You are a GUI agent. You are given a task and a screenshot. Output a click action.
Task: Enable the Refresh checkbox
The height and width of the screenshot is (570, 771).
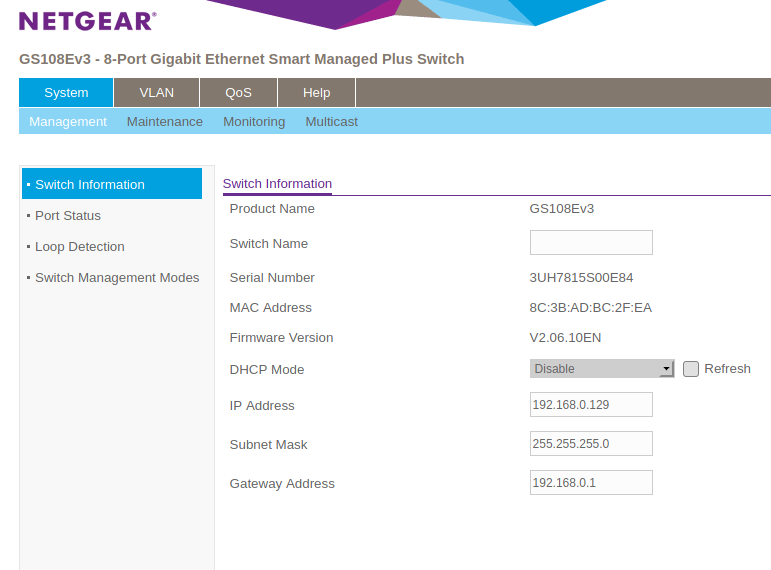coord(691,369)
